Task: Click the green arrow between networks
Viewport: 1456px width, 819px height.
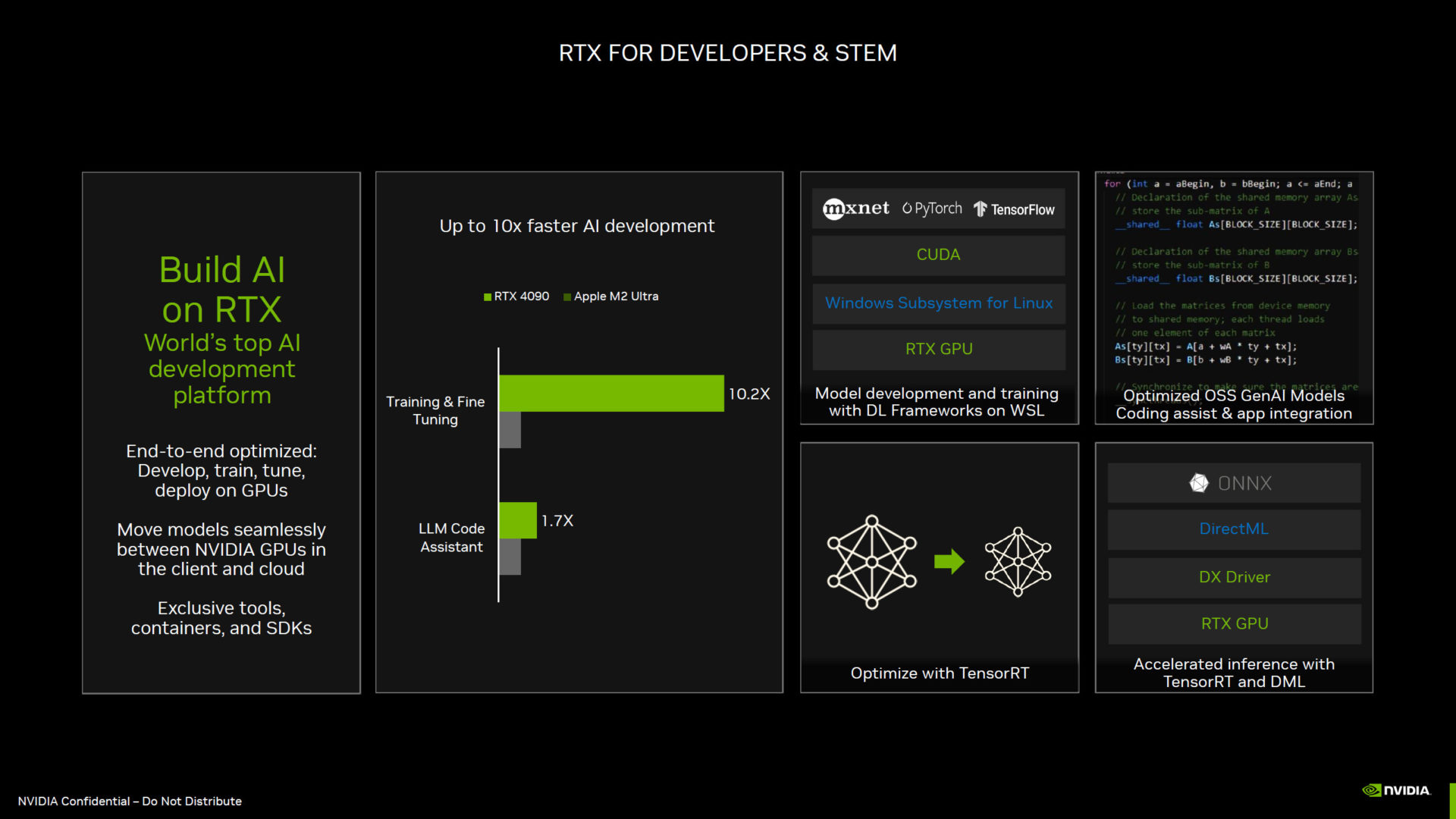Action: (x=949, y=562)
